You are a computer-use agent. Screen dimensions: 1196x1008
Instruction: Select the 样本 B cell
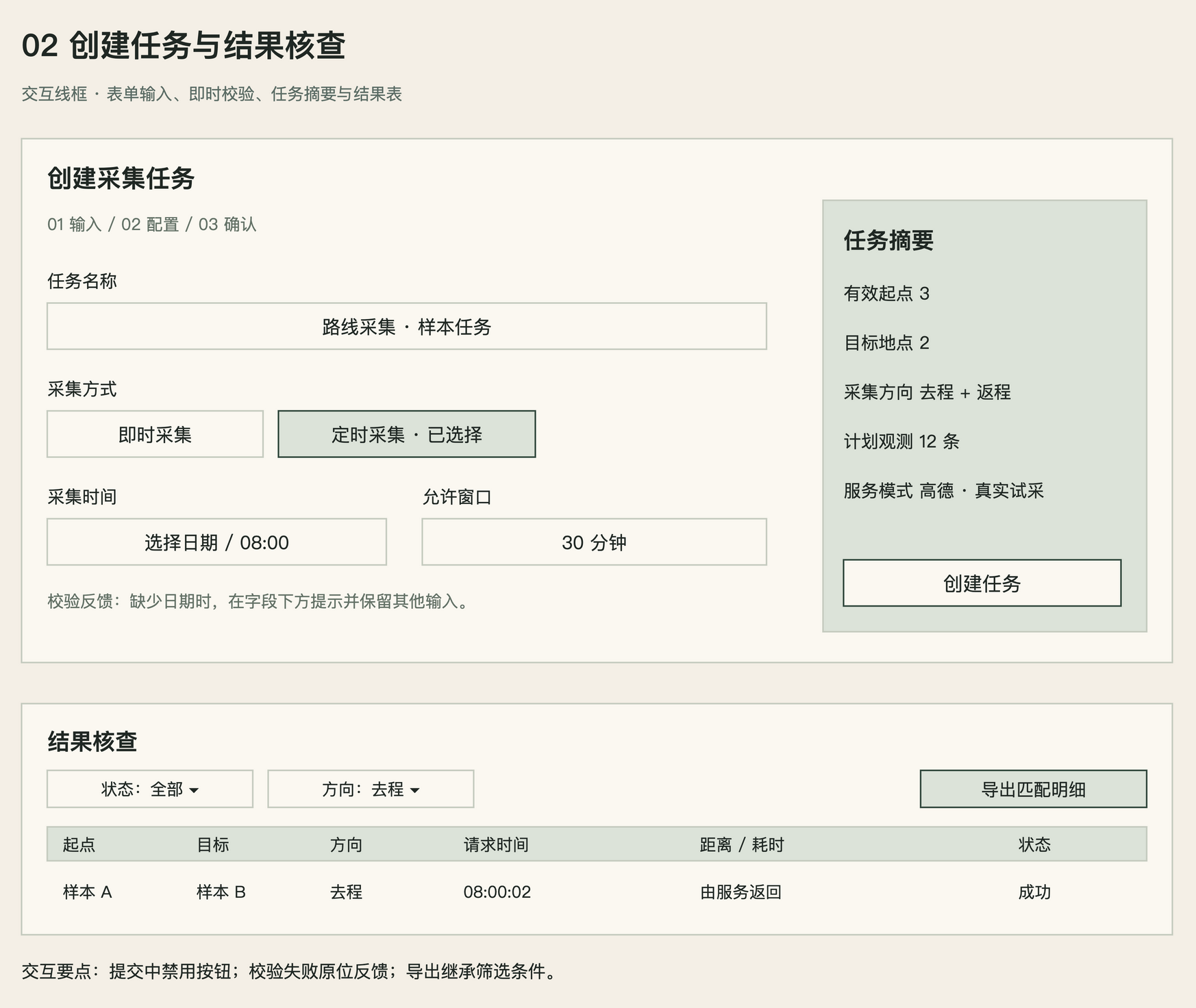coord(221,892)
